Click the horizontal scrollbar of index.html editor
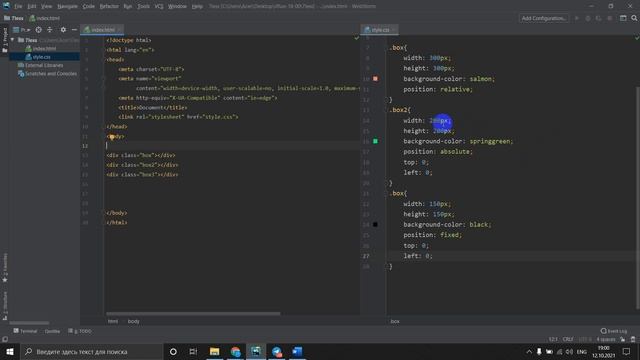 tap(193, 313)
